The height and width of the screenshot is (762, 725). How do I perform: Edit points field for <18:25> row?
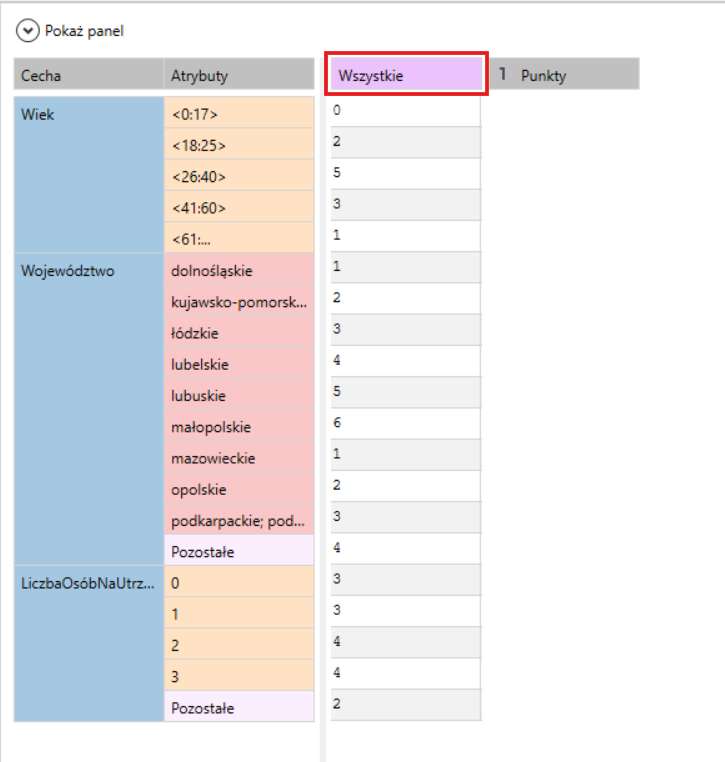(x=406, y=142)
